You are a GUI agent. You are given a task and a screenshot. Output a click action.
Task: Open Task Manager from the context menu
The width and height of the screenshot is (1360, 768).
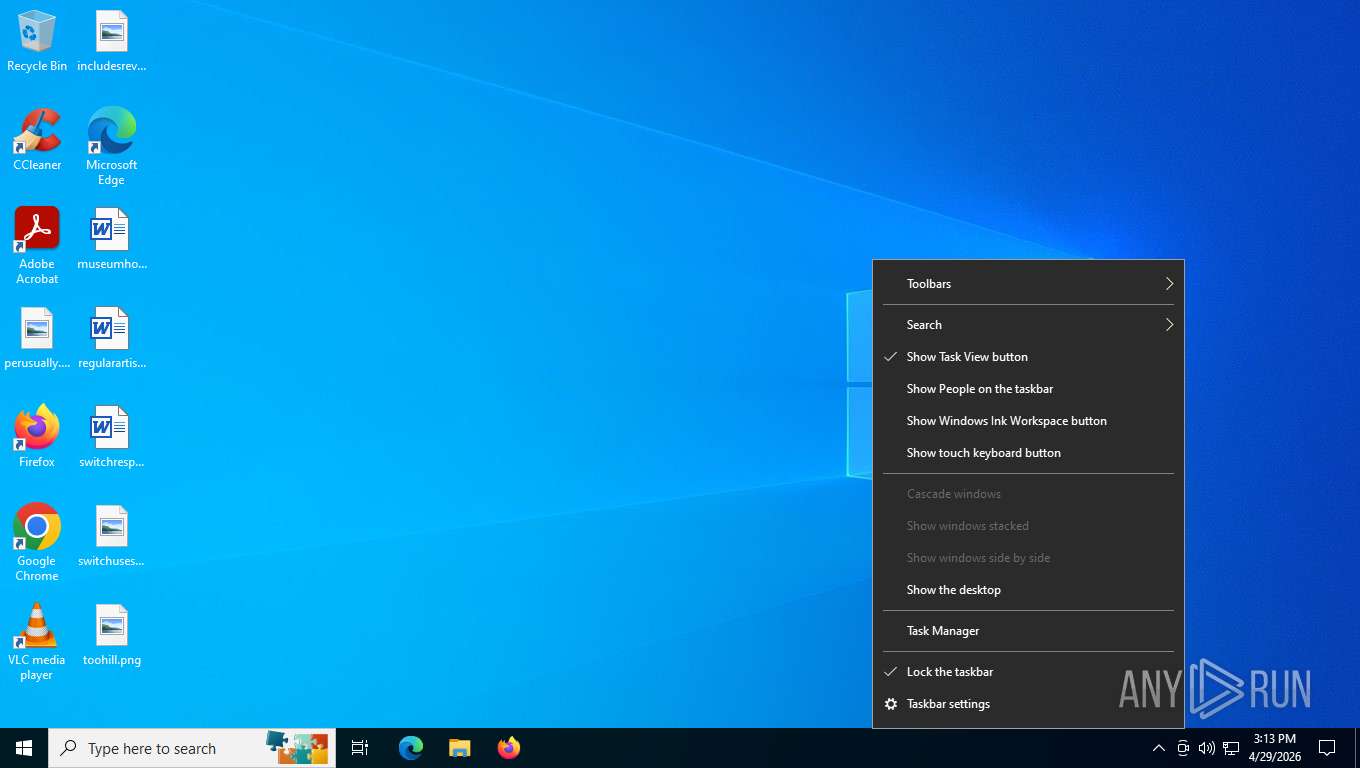coord(1028,631)
